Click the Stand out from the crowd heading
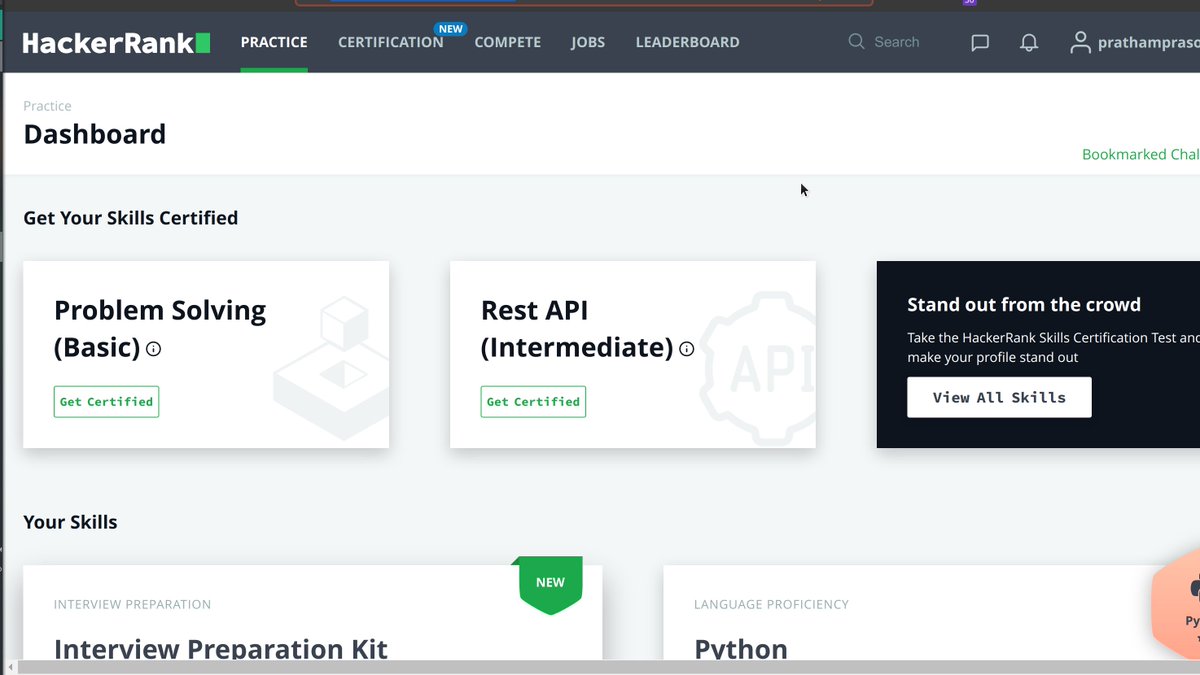This screenshot has width=1200, height=675. click(1024, 305)
